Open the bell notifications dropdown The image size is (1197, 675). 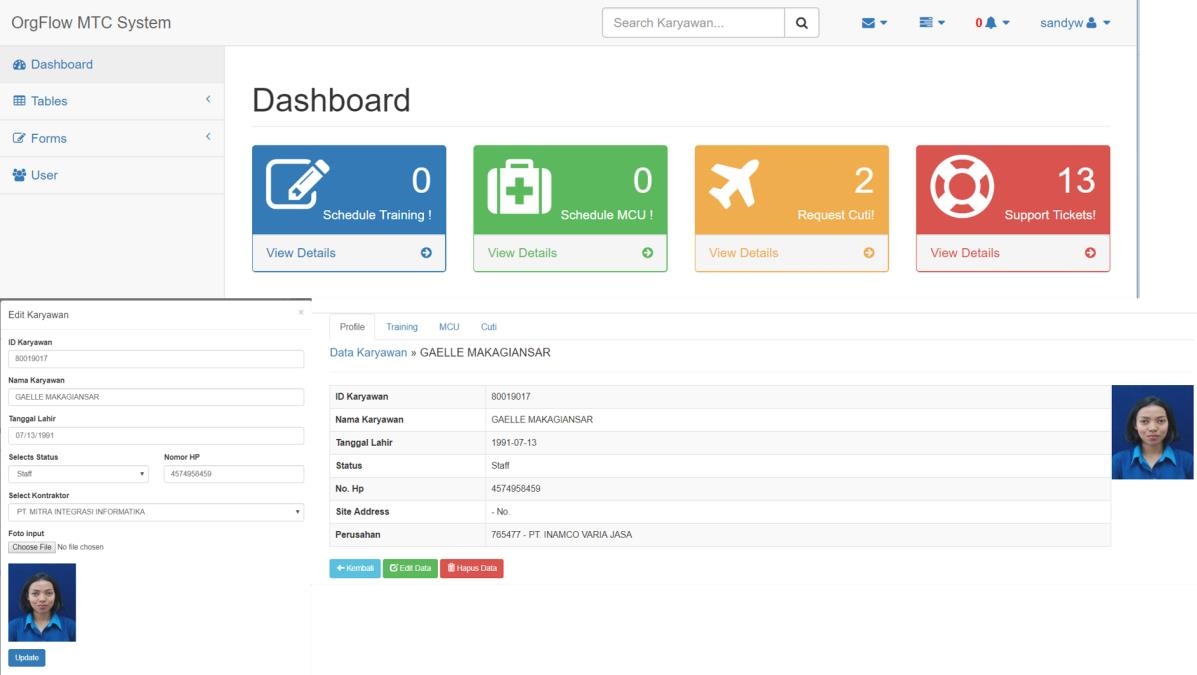coord(992,23)
